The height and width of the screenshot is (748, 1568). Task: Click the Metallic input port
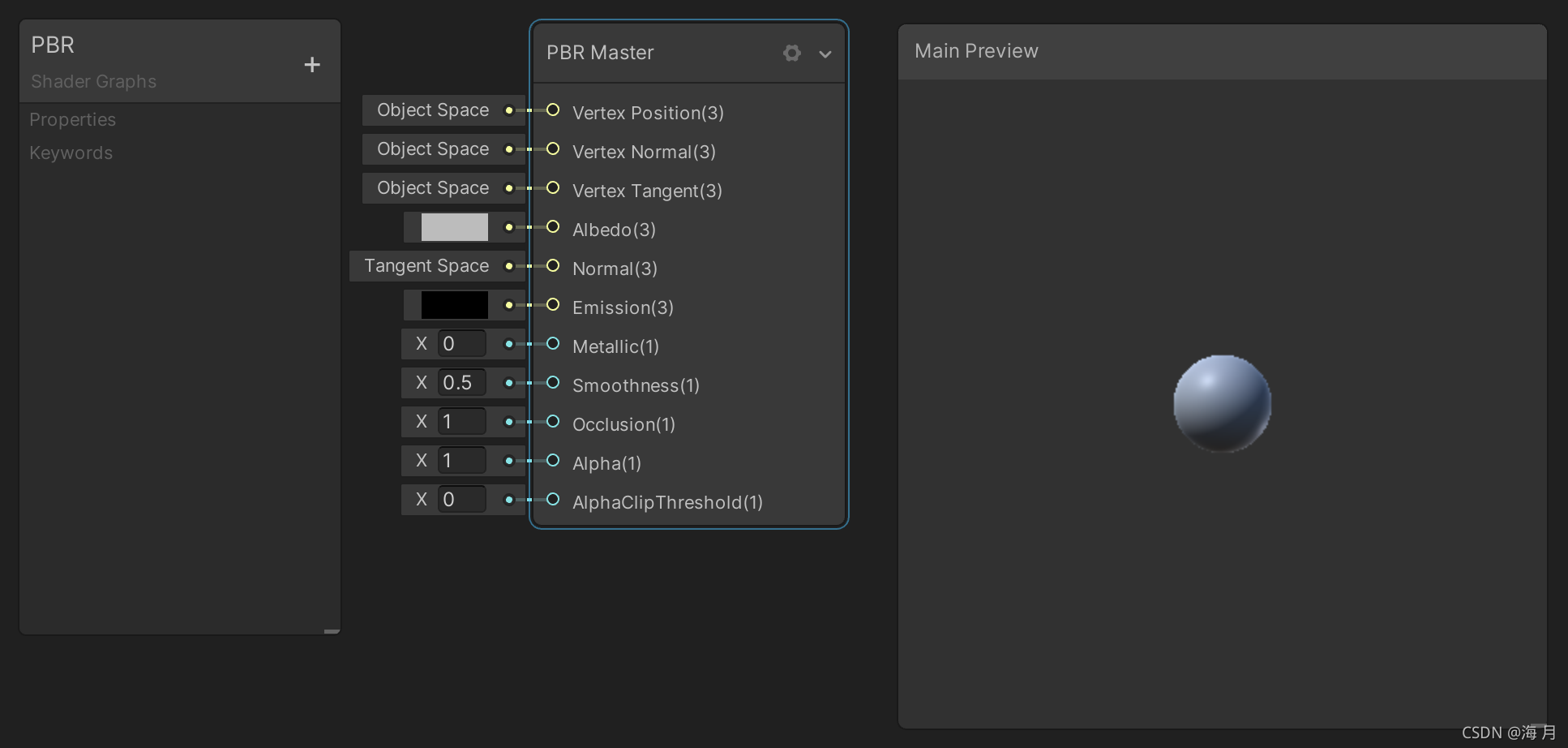[553, 343]
